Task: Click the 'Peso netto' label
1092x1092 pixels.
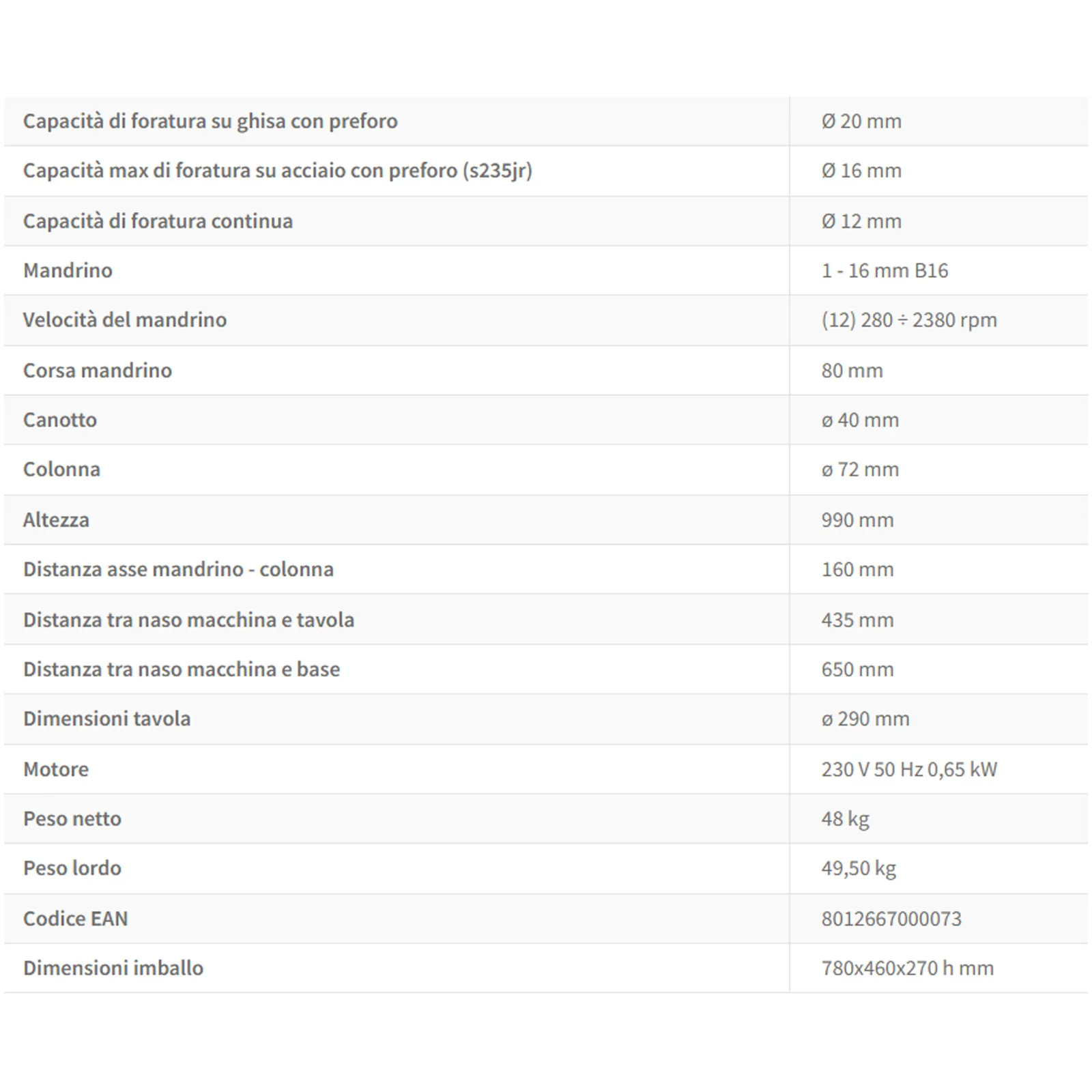Action: coord(72,818)
